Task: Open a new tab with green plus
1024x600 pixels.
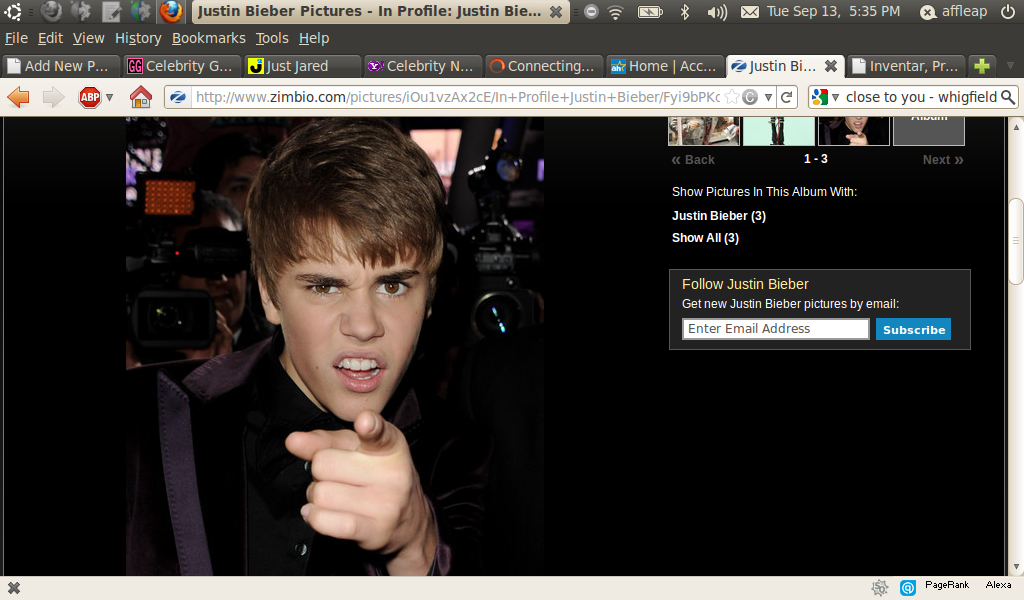Action: pyautogui.click(x=982, y=66)
